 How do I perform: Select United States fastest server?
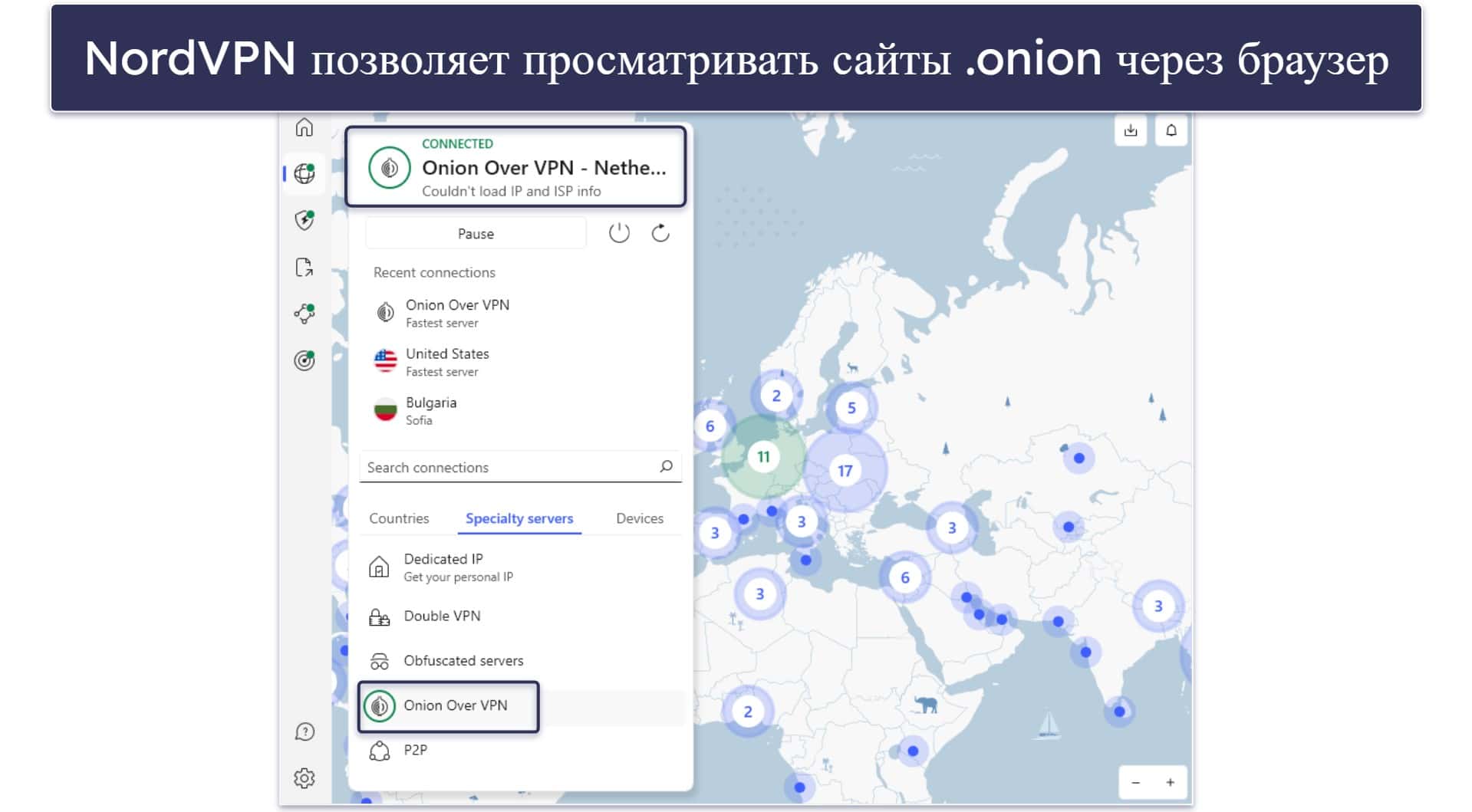(x=520, y=362)
